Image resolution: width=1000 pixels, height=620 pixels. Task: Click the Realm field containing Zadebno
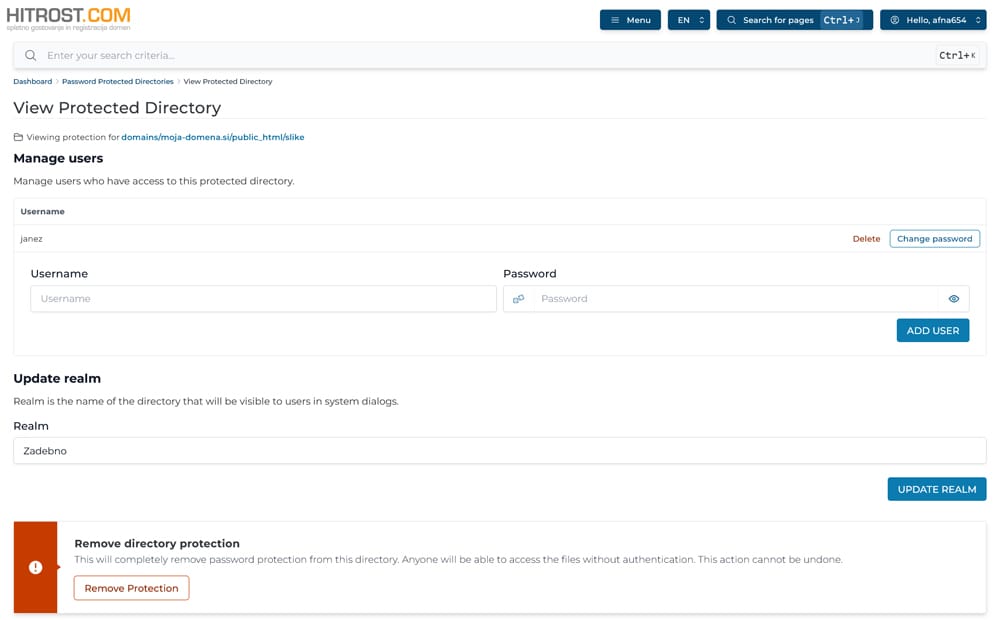[499, 451]
